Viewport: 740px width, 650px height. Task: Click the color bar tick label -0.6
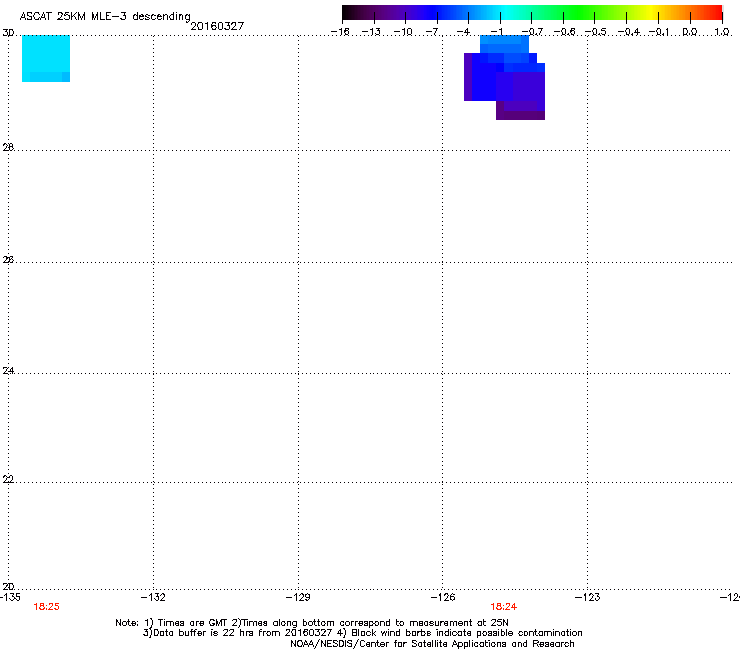(564, 32)
